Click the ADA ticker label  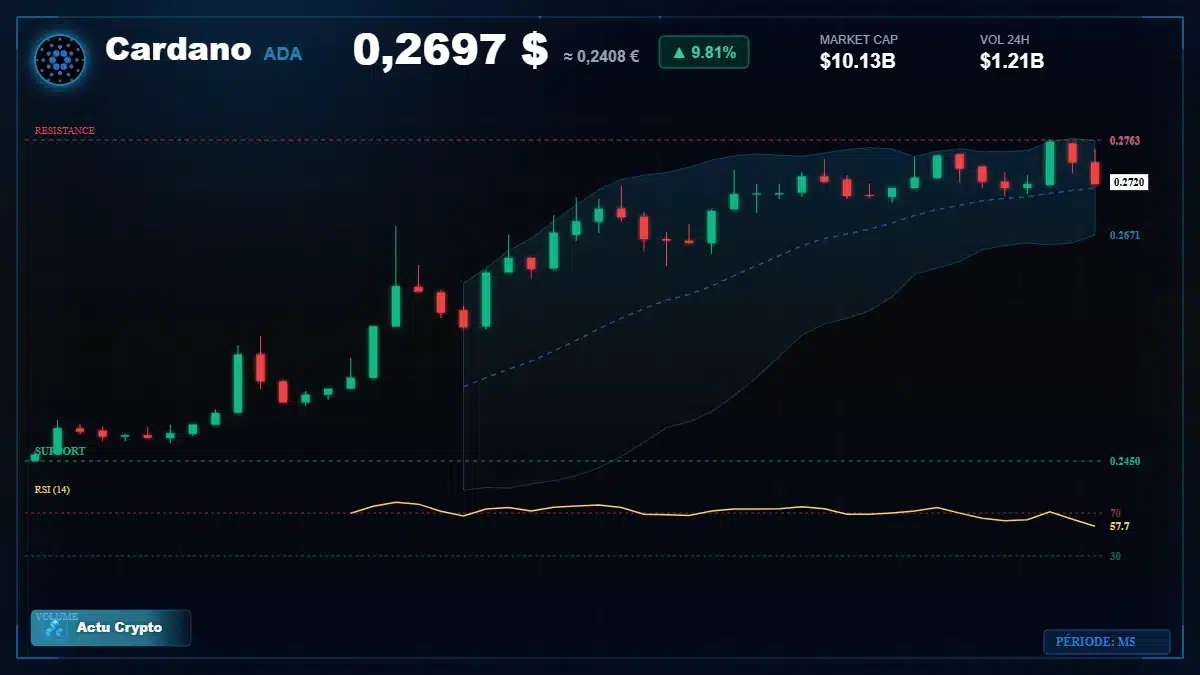(283, 54)
